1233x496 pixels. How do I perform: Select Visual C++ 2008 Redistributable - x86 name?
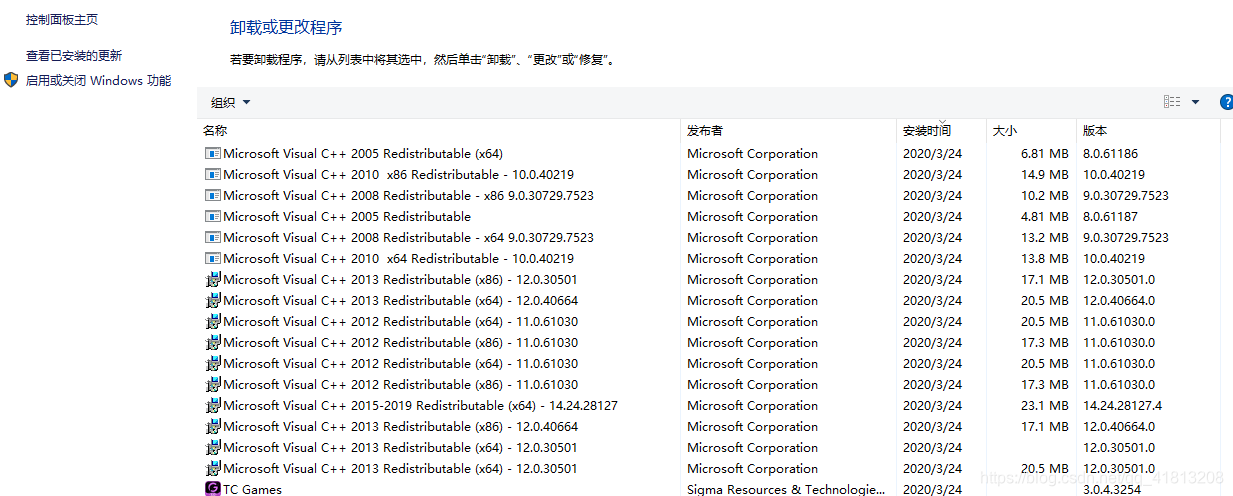point(409,196)
